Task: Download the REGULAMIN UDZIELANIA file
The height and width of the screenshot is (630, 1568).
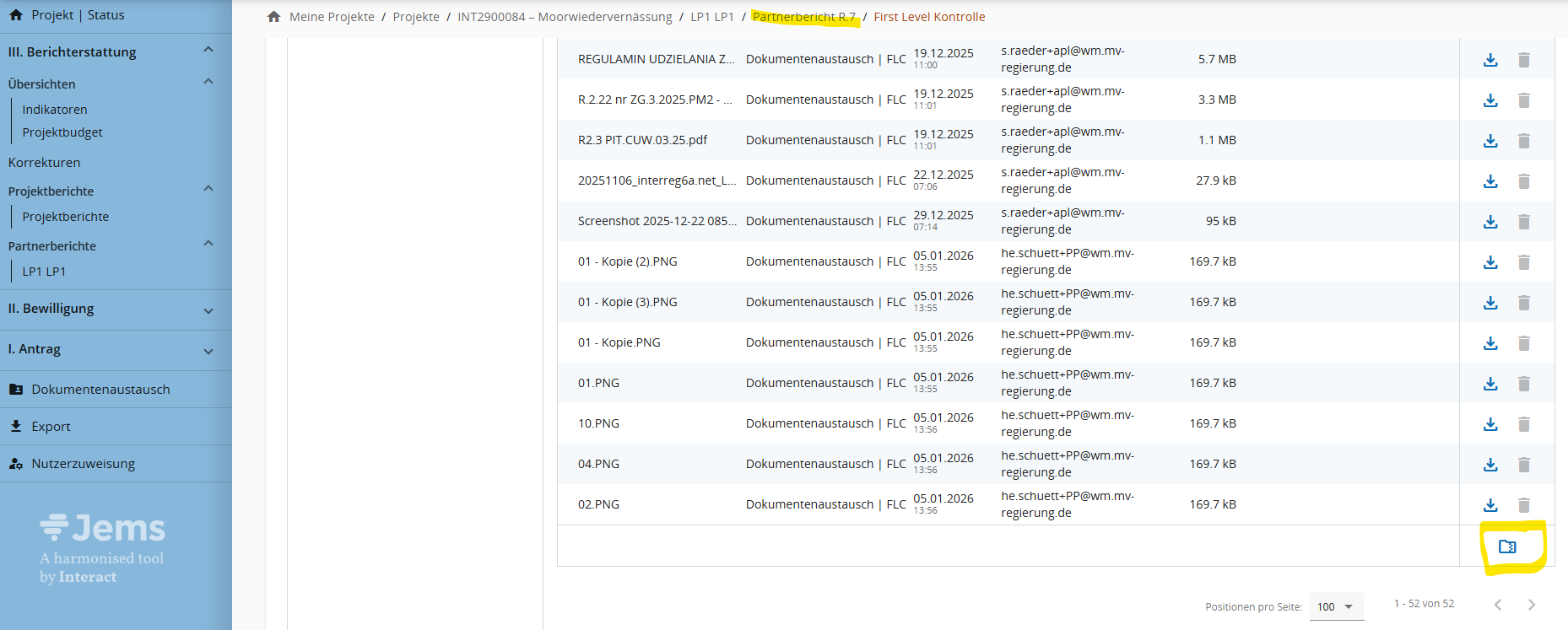Action: point(1490,60)
